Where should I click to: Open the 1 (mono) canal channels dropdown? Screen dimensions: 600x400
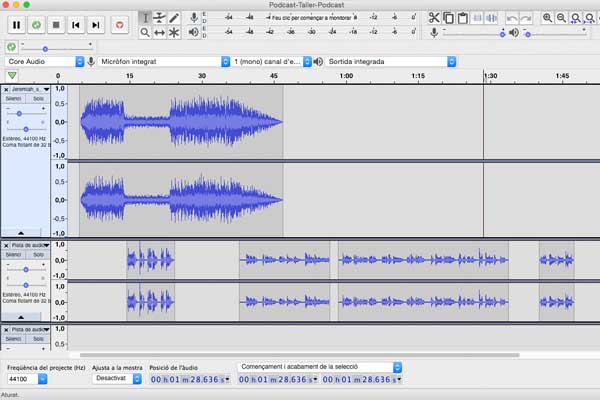pos(271,62)
